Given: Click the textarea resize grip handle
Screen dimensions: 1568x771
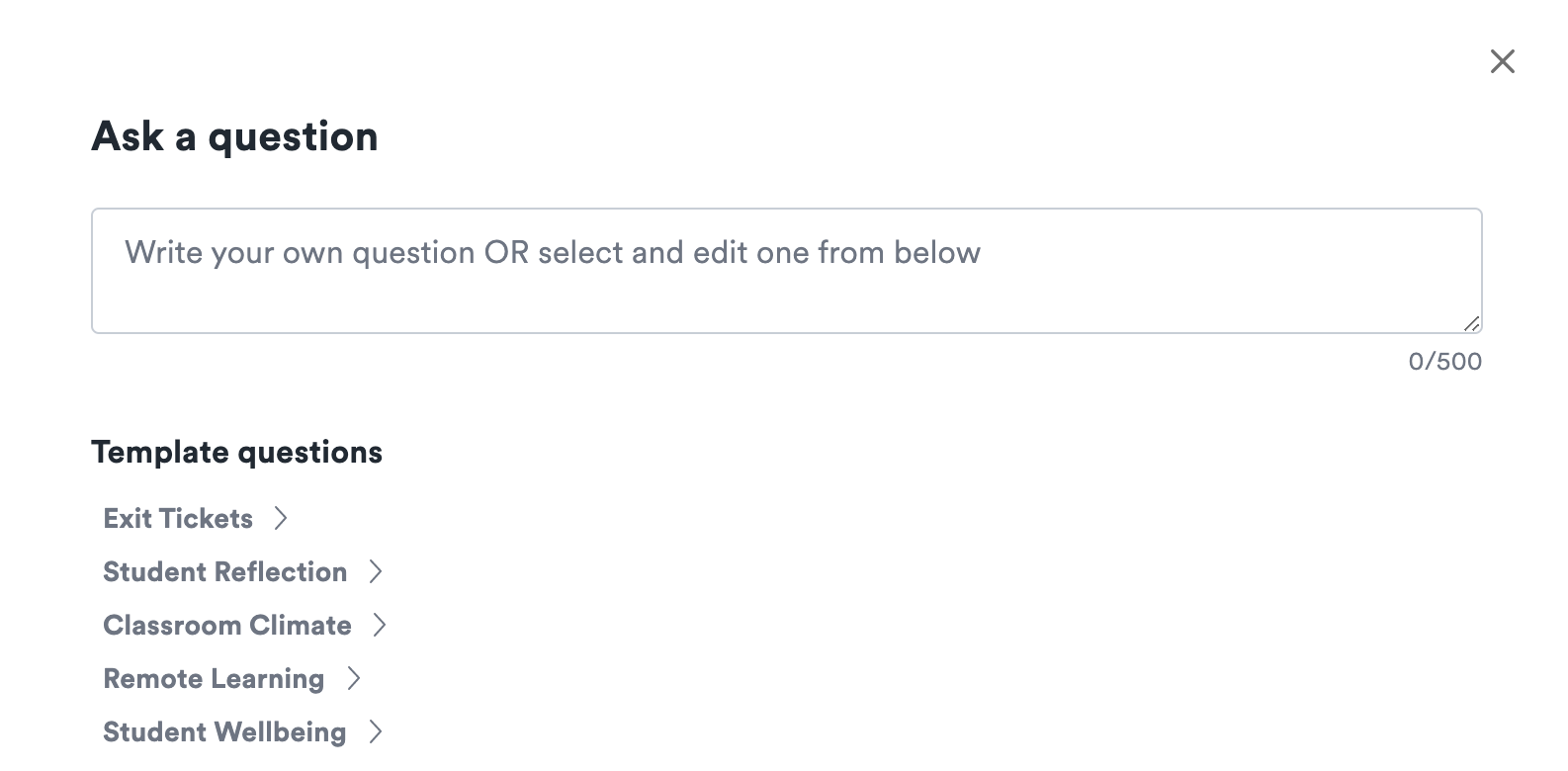Looking at the screenshot, I should click(1472, 323).
